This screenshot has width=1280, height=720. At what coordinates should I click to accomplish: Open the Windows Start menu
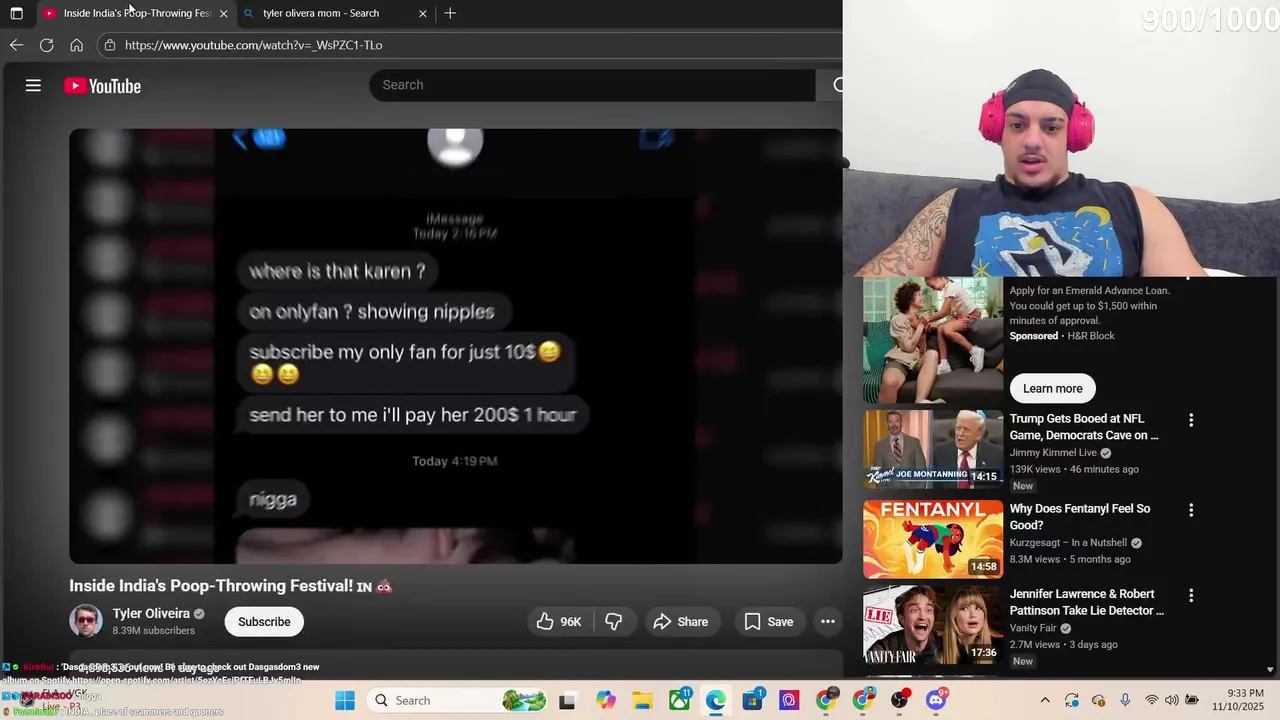pyautogui.click(x=345, y=700)
